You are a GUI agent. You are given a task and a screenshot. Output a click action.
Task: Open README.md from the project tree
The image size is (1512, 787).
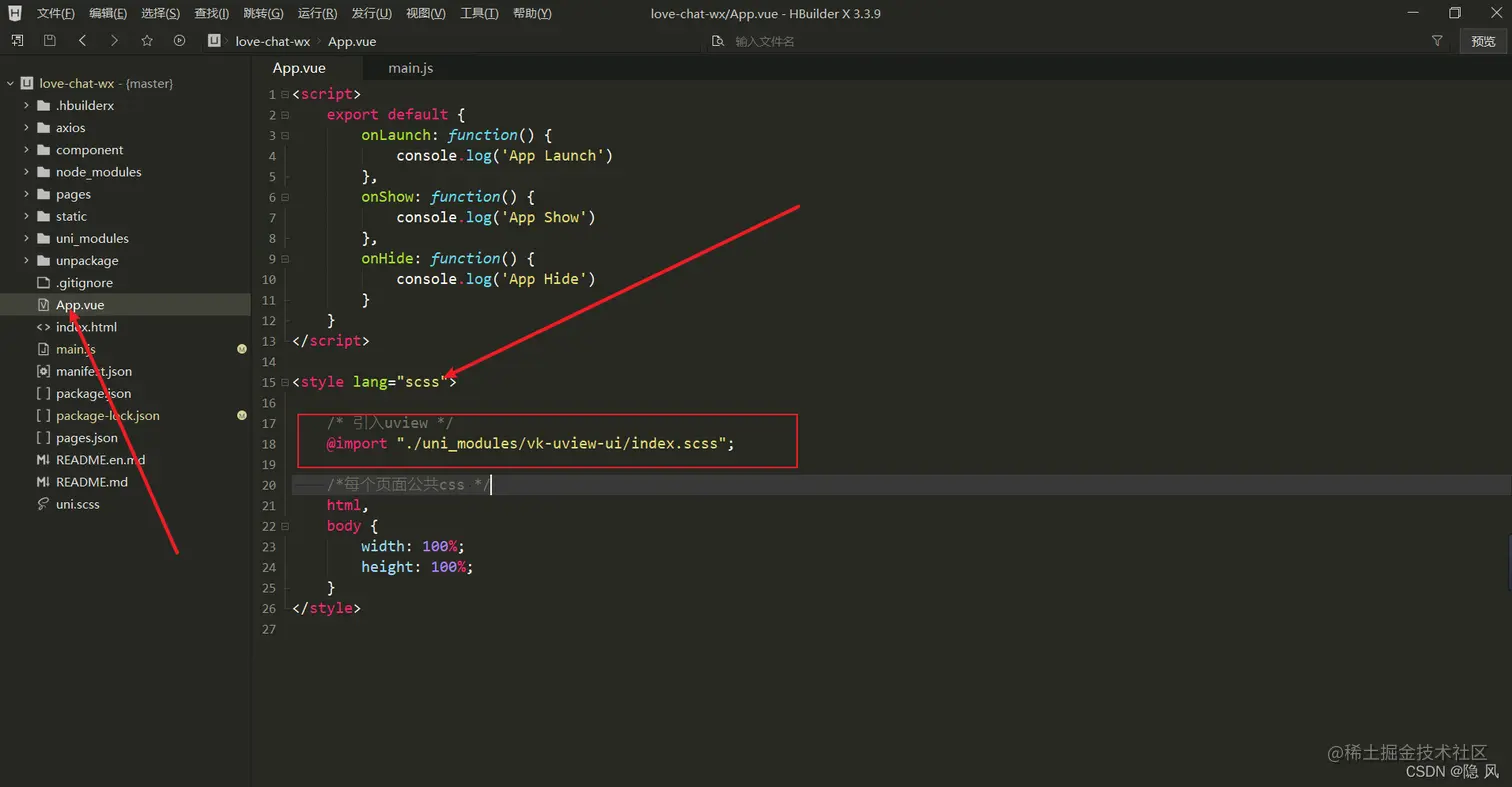click(92, 482)
